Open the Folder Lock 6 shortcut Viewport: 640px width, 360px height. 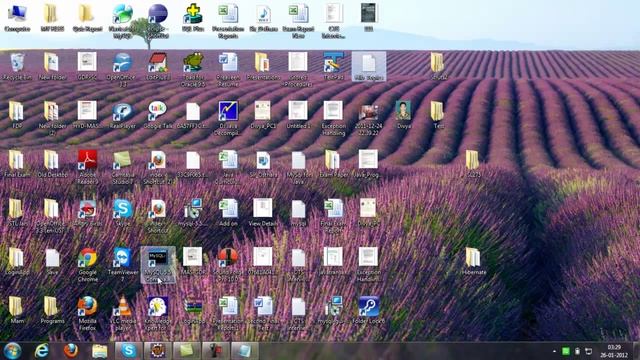[369, 311]
